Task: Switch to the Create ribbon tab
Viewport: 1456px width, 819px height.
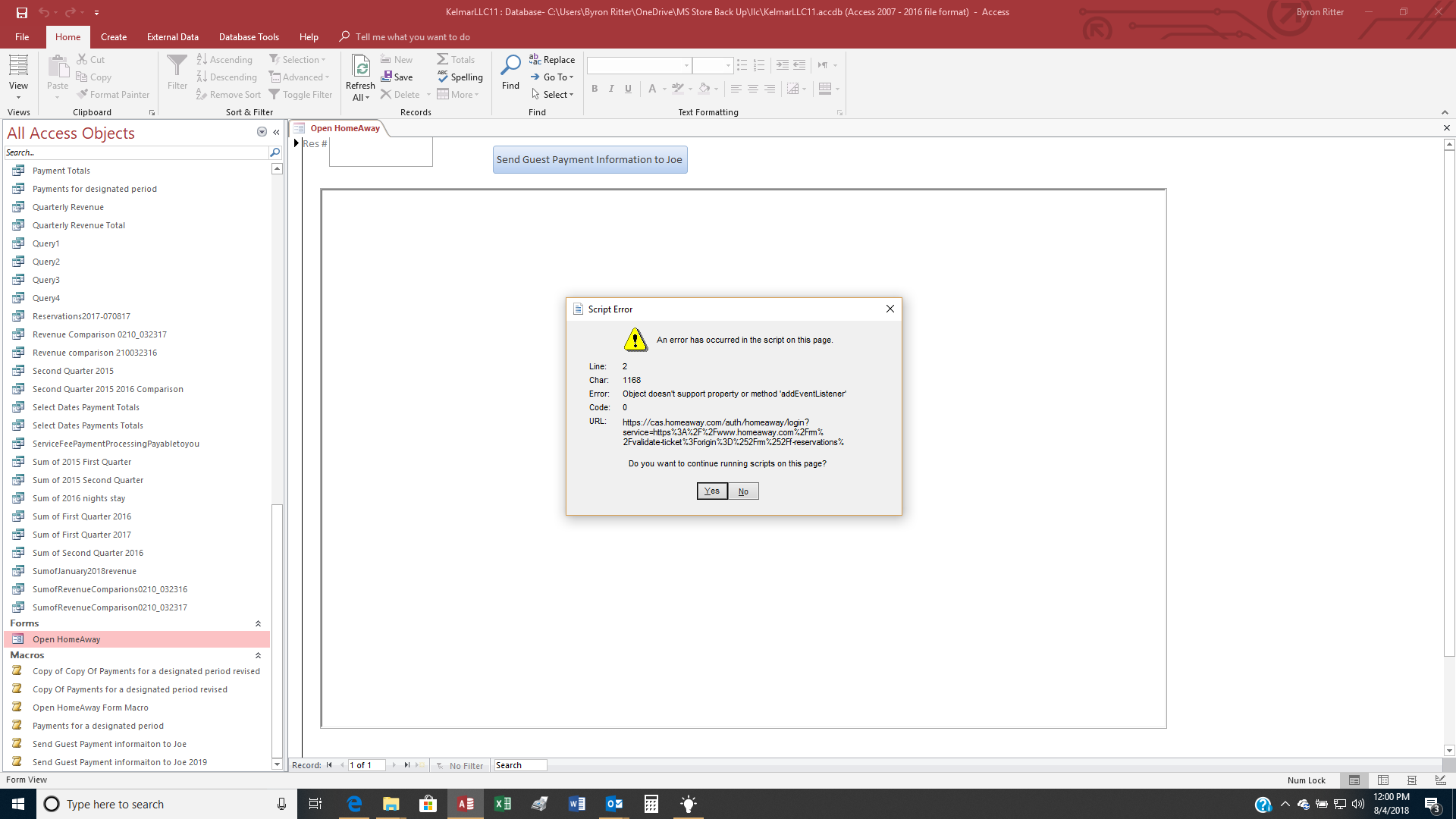Action: click(114, 36)
